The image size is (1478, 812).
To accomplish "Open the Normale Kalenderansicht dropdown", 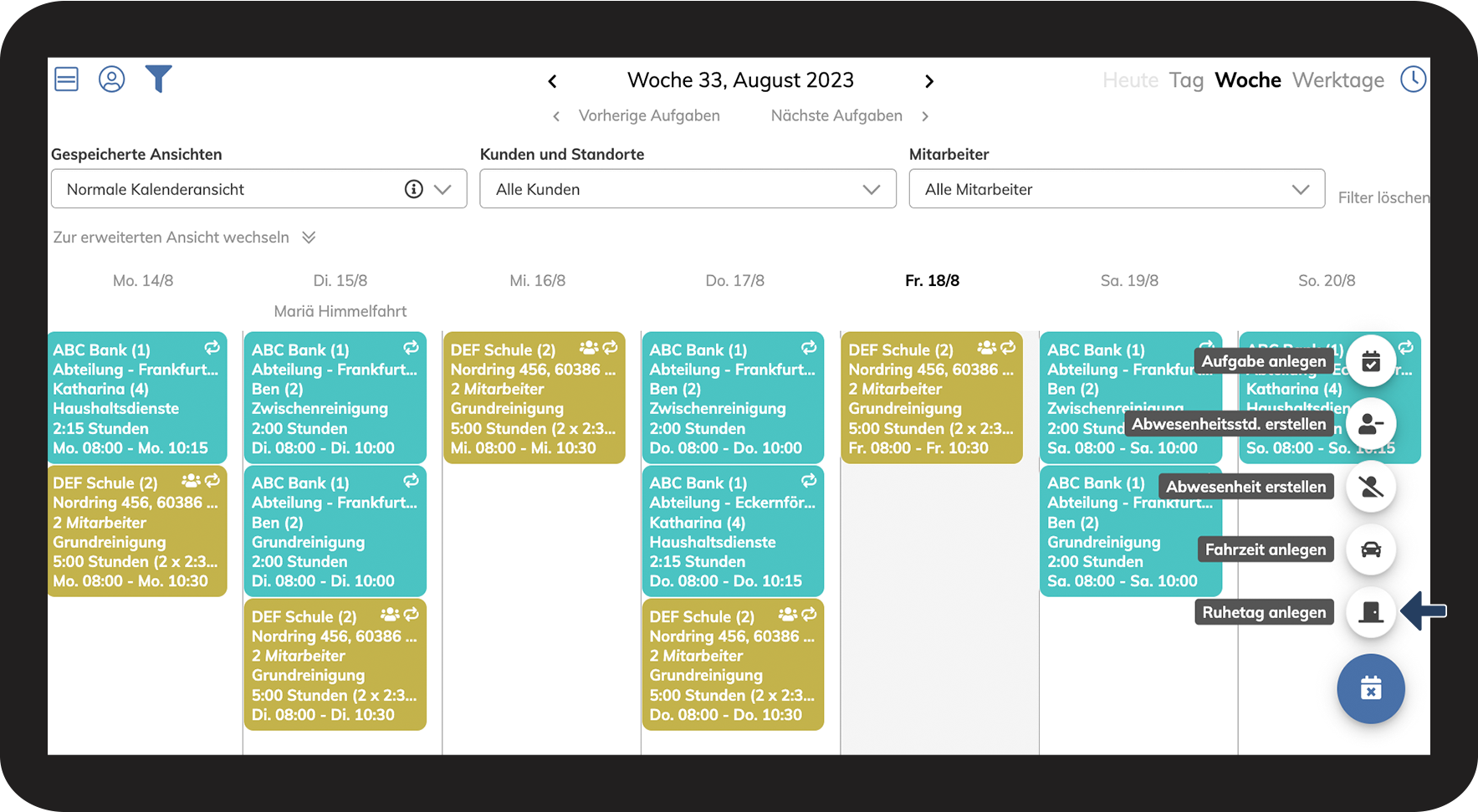I will click(258, 189).
